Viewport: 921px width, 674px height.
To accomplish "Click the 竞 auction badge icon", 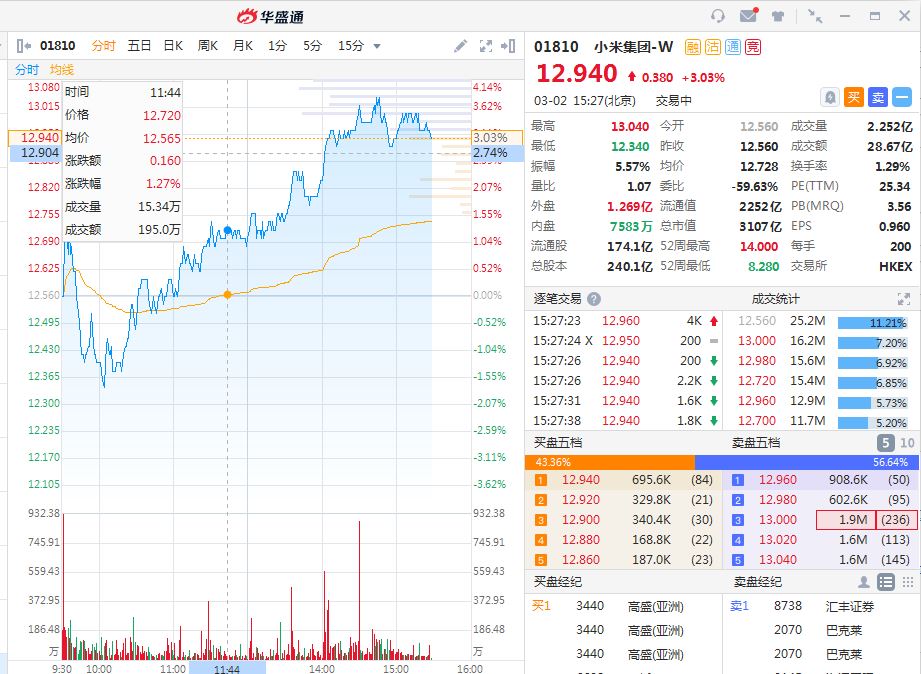I will pyautogui.click(x=753, y=47).
